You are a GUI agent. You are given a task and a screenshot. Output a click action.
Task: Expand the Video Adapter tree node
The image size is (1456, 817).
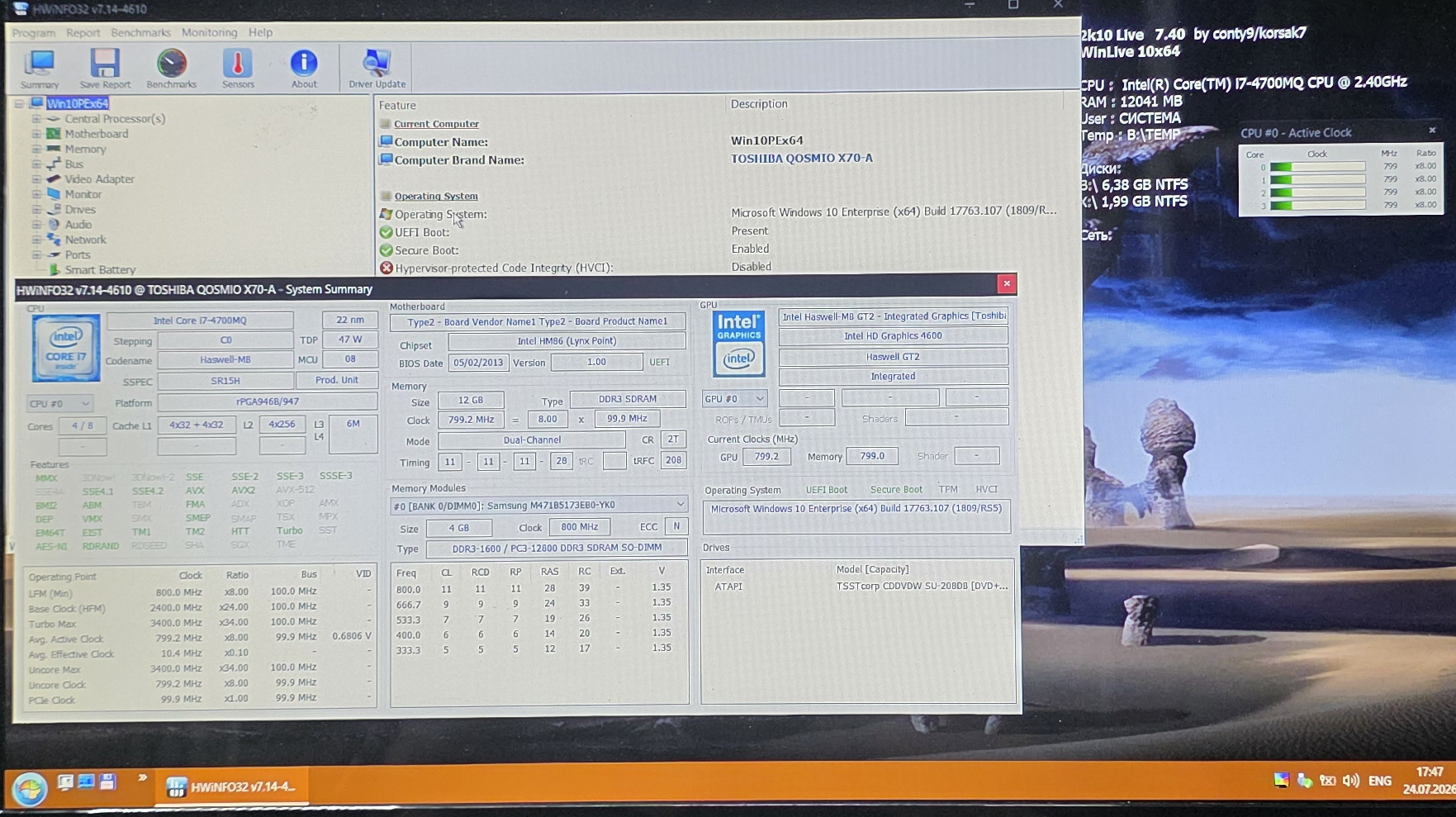point(36,179)
